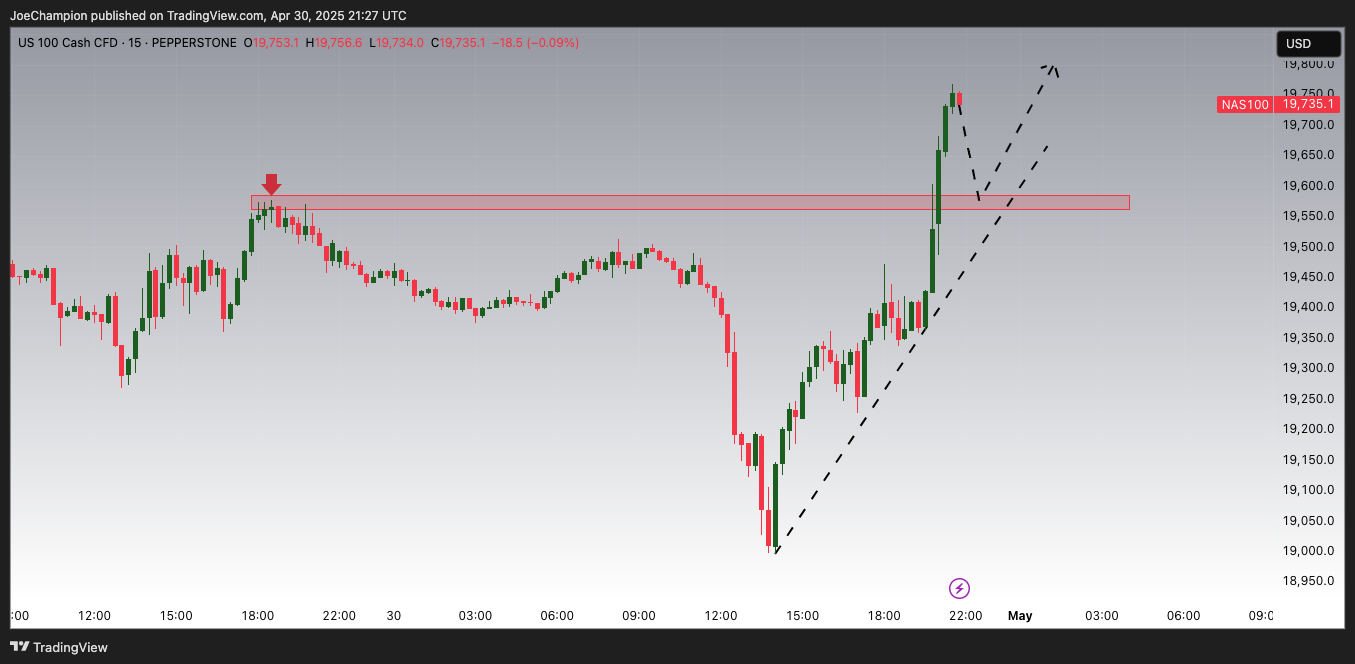Click the low value 19,734.0

click(x=401, y=43)
